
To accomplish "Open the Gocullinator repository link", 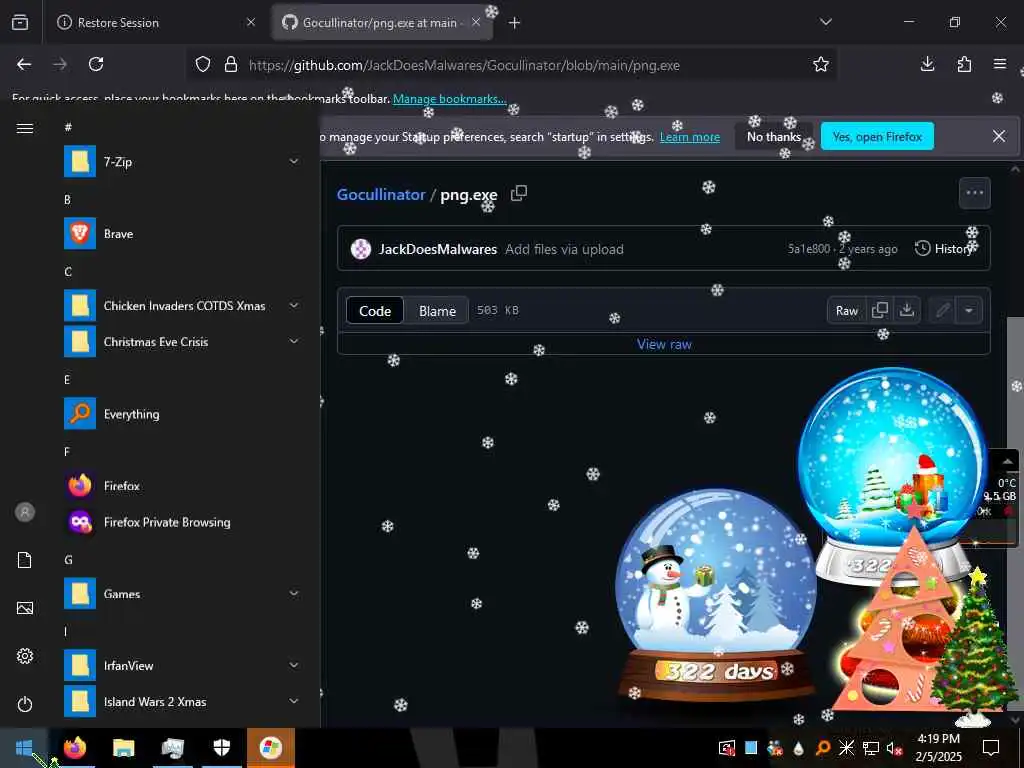I will [x=381, y=195].
